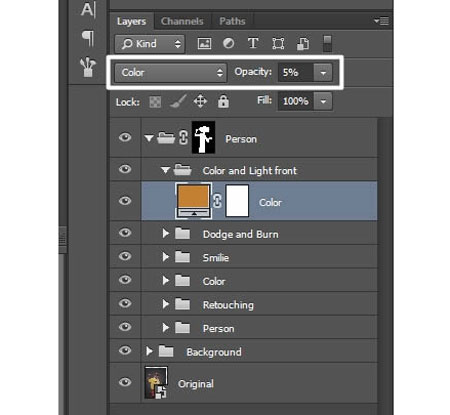The image size is (450, 415).
Task: Hide the nested Person subgroup
Action: coord(125,327)
